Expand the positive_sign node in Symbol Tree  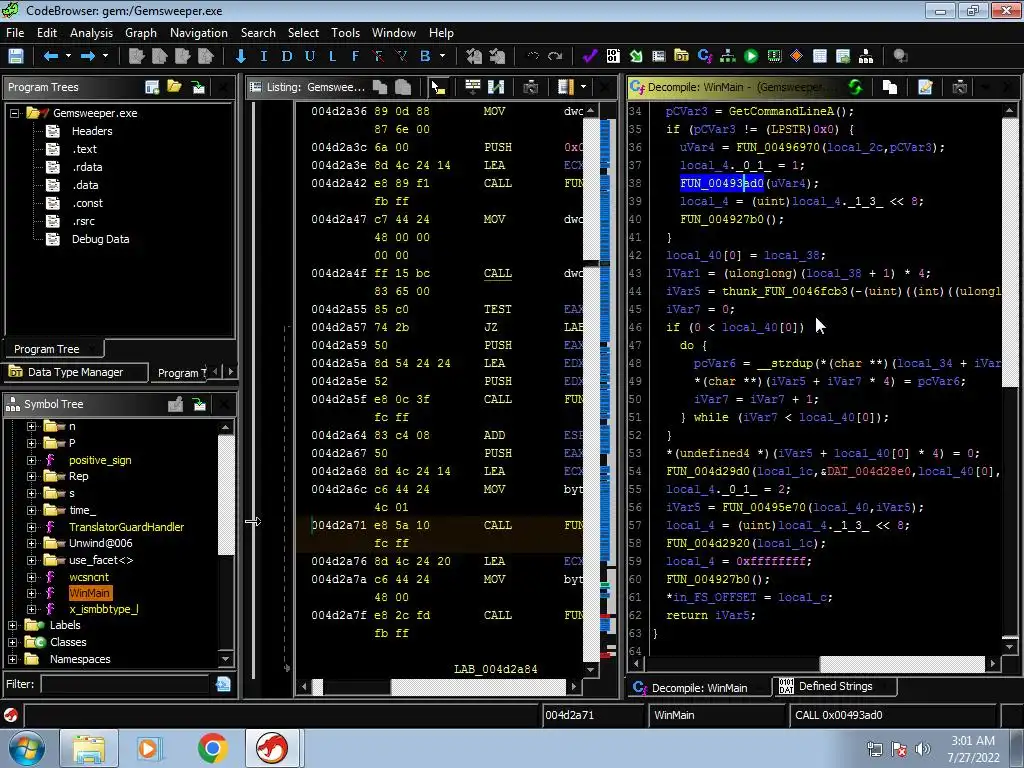point(31,460)
